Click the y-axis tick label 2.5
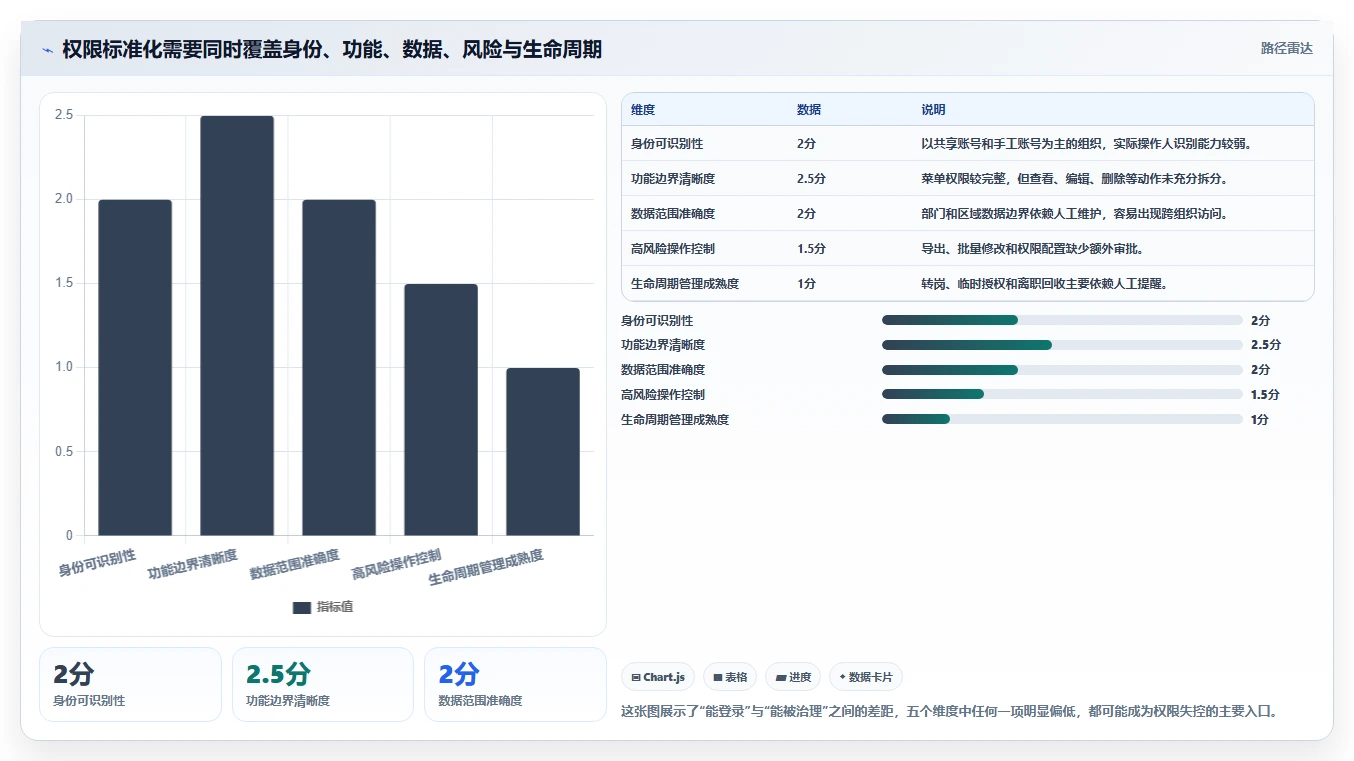 click(x=64, y=115)
